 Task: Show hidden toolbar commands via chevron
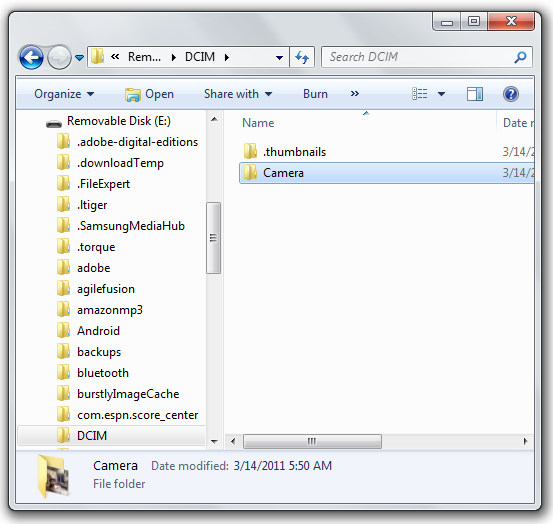pyautogui.click(x=355, y=94)
